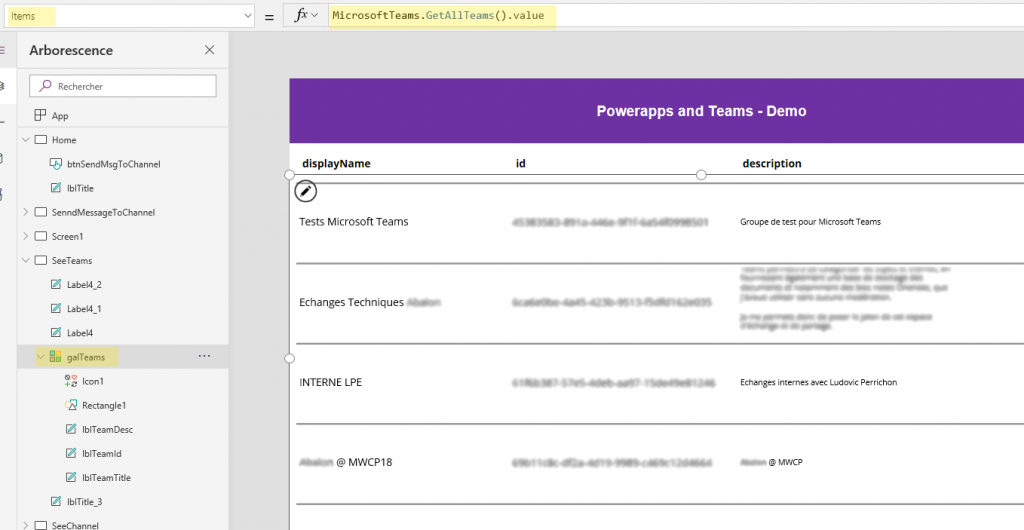
Task: Select Label4 control
Action: pyautogui.click(x=80, y=333)
